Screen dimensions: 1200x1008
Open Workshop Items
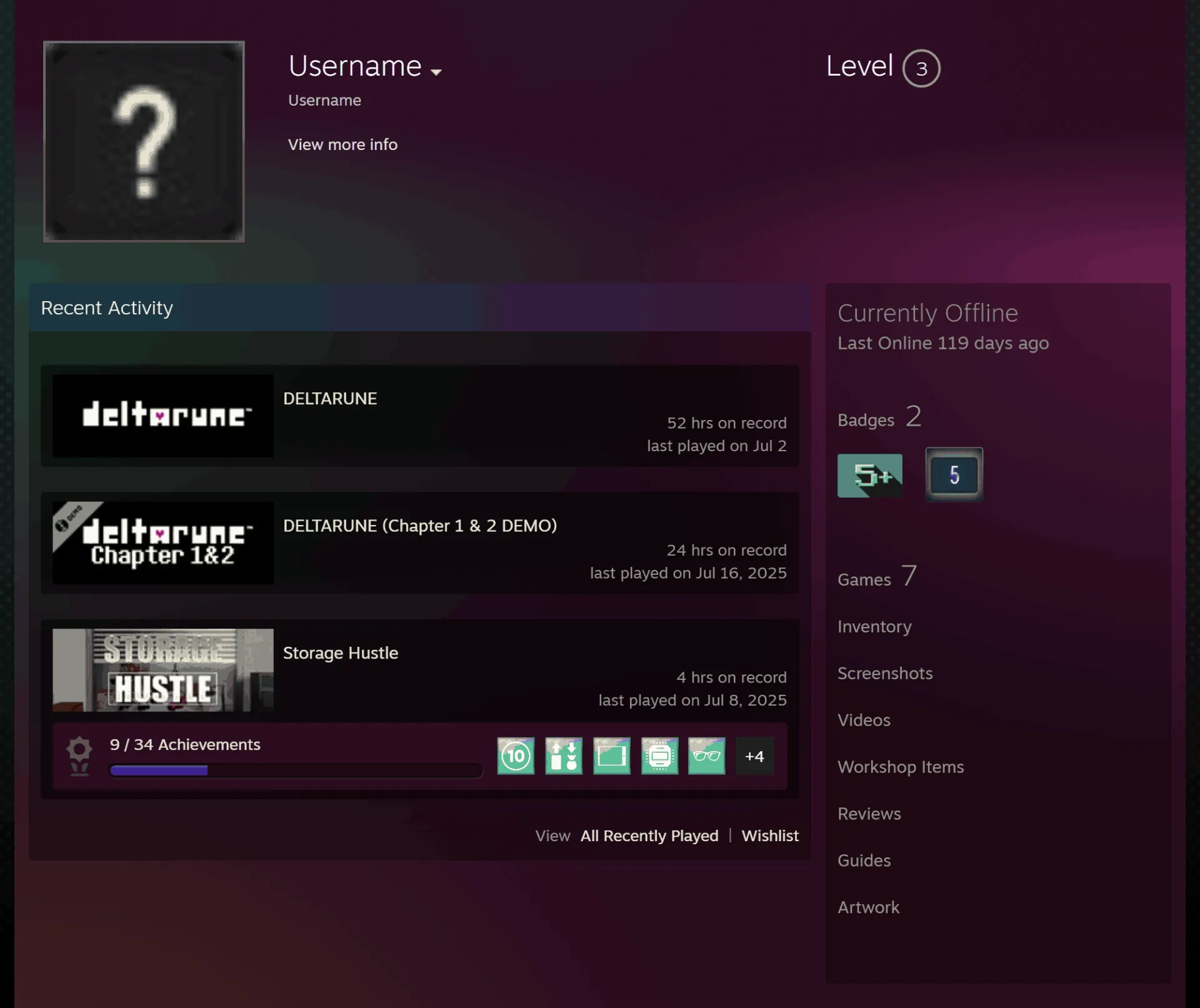tap(901, 767)
